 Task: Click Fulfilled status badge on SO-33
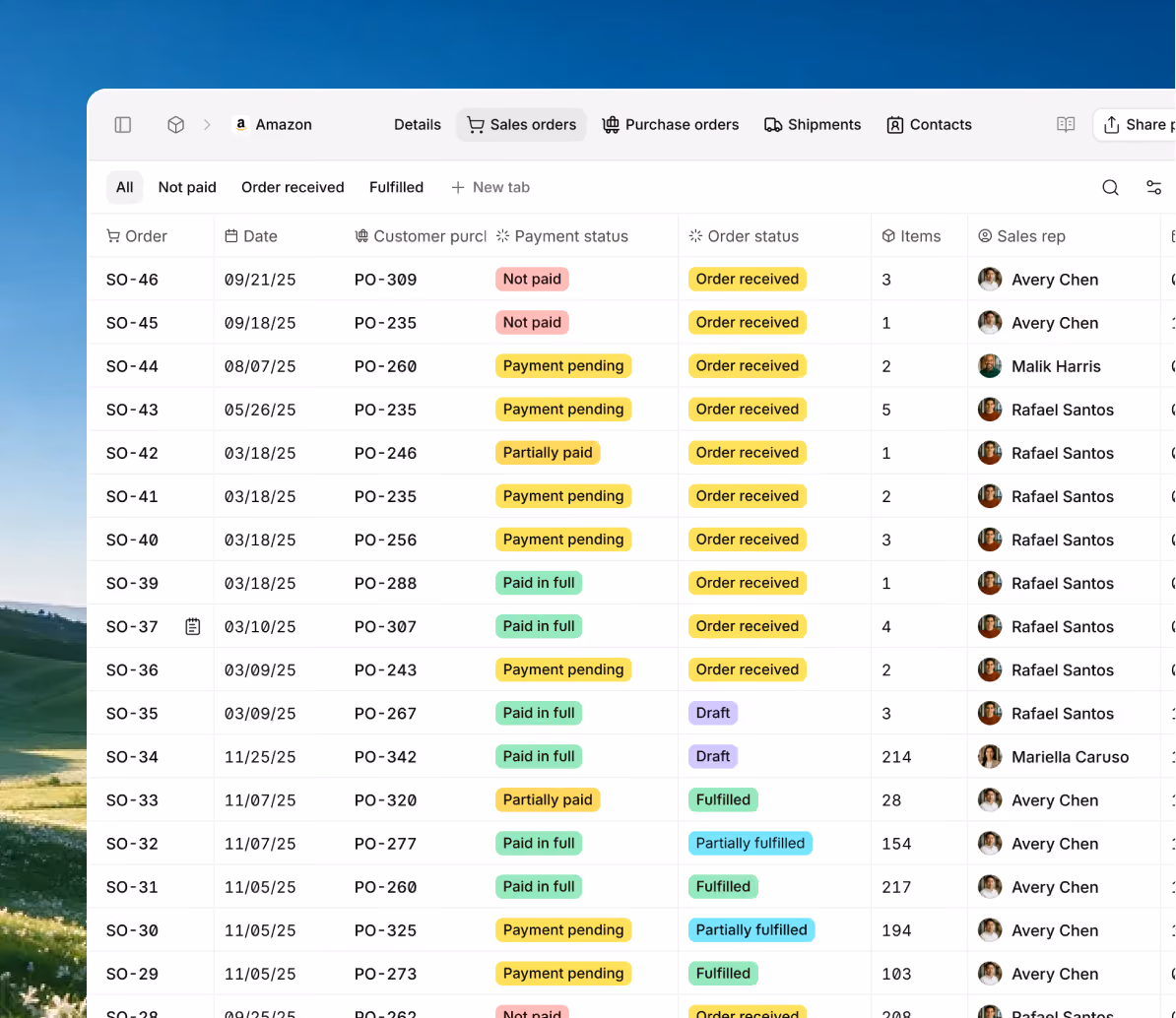coord(723,799)
